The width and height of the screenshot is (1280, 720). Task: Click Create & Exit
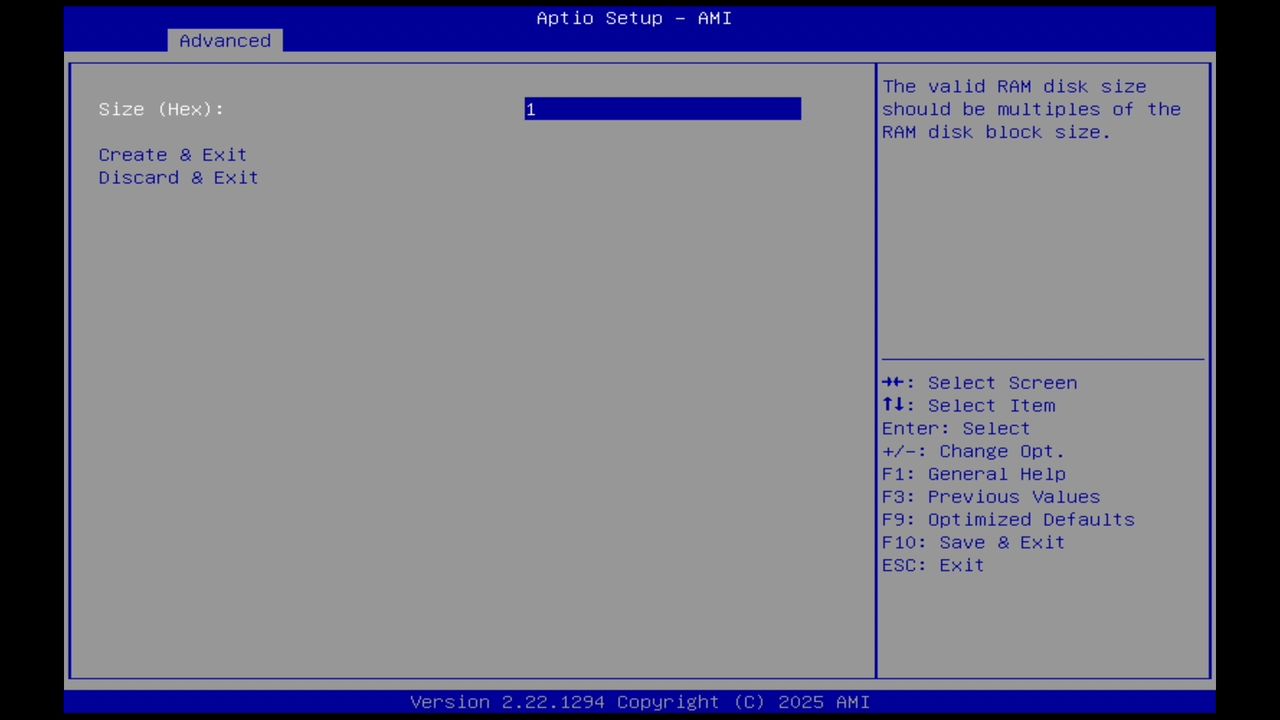(x=172, y=154)
